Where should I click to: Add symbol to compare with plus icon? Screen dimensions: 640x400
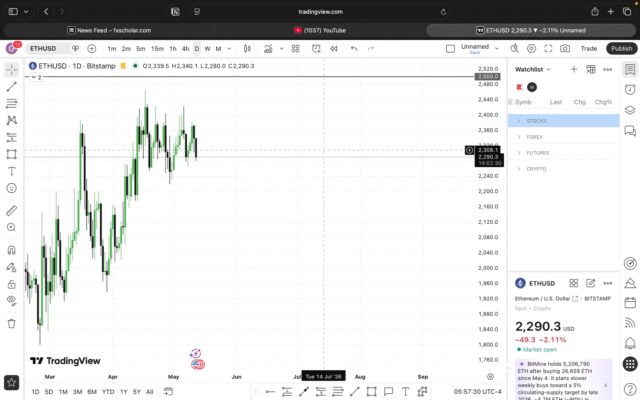(92, 49)
